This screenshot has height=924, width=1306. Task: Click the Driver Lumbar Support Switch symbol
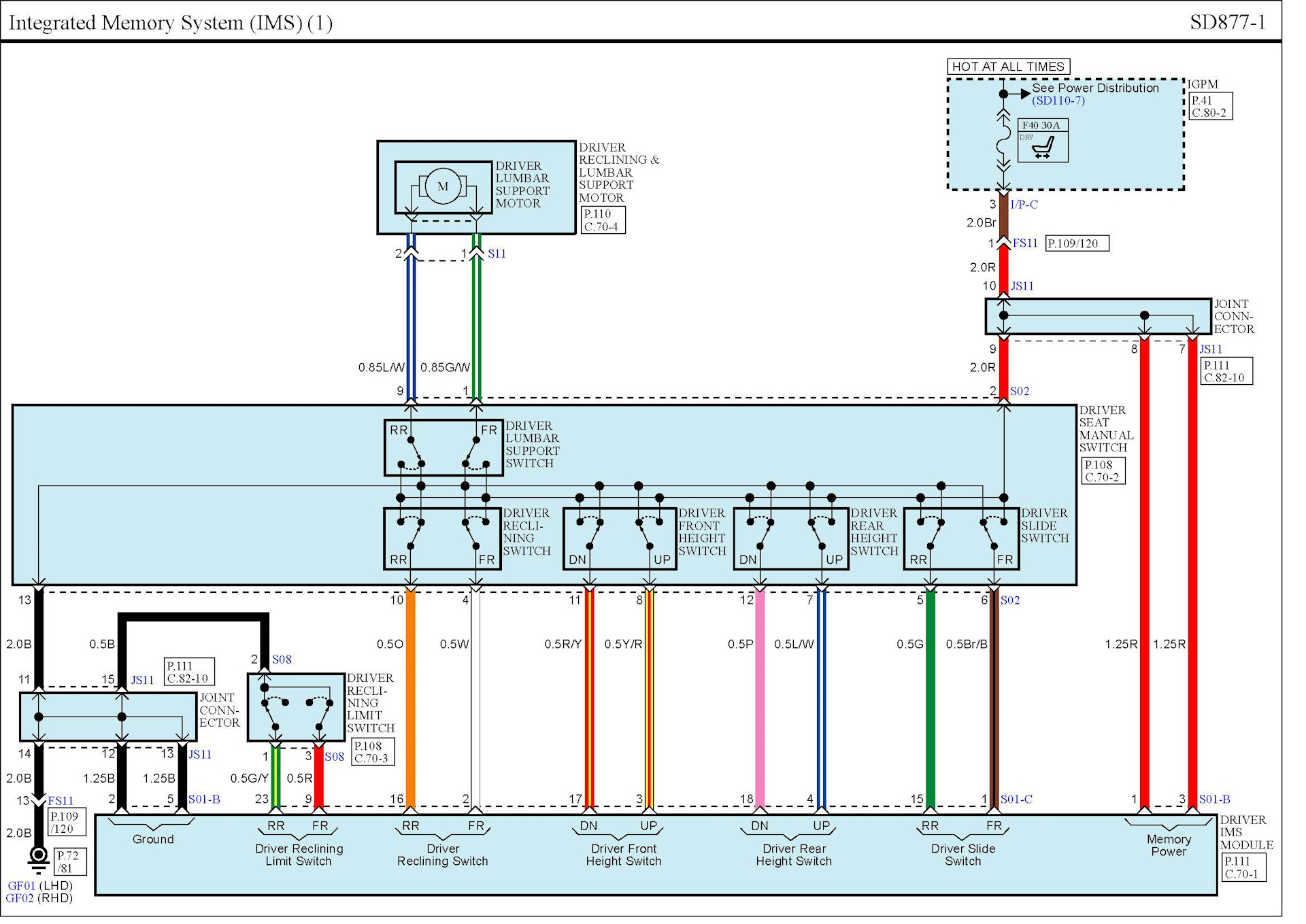(443, 447)
